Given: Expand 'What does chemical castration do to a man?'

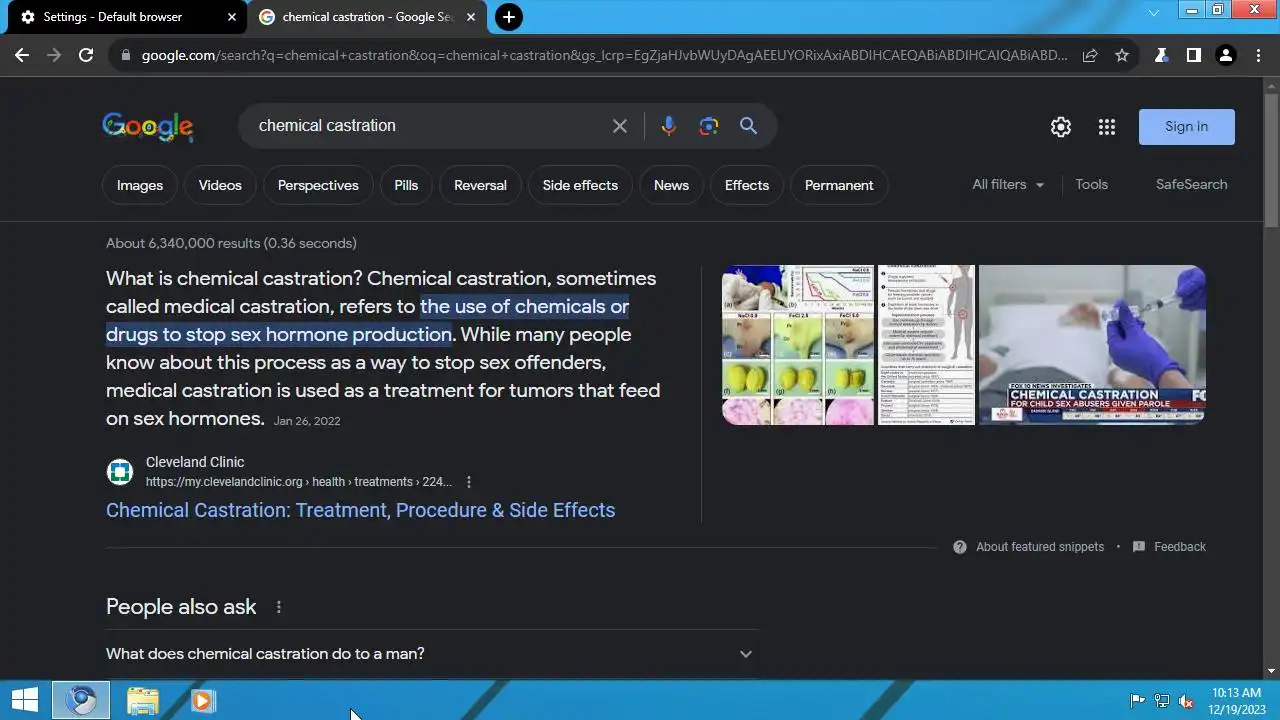Looking at the screenshot, I should (432, 654).
